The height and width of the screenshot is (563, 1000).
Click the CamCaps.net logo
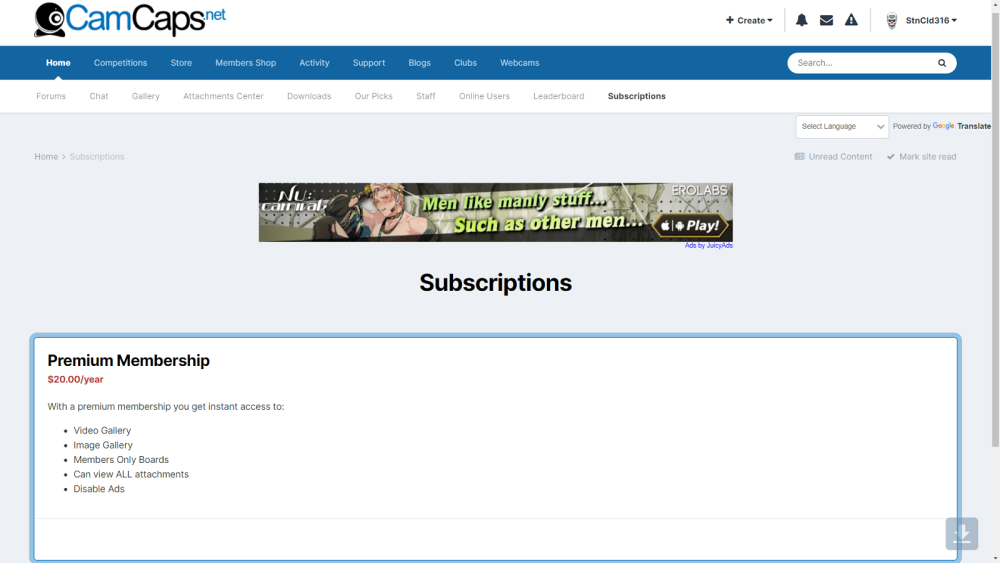(x=130, y=19)
